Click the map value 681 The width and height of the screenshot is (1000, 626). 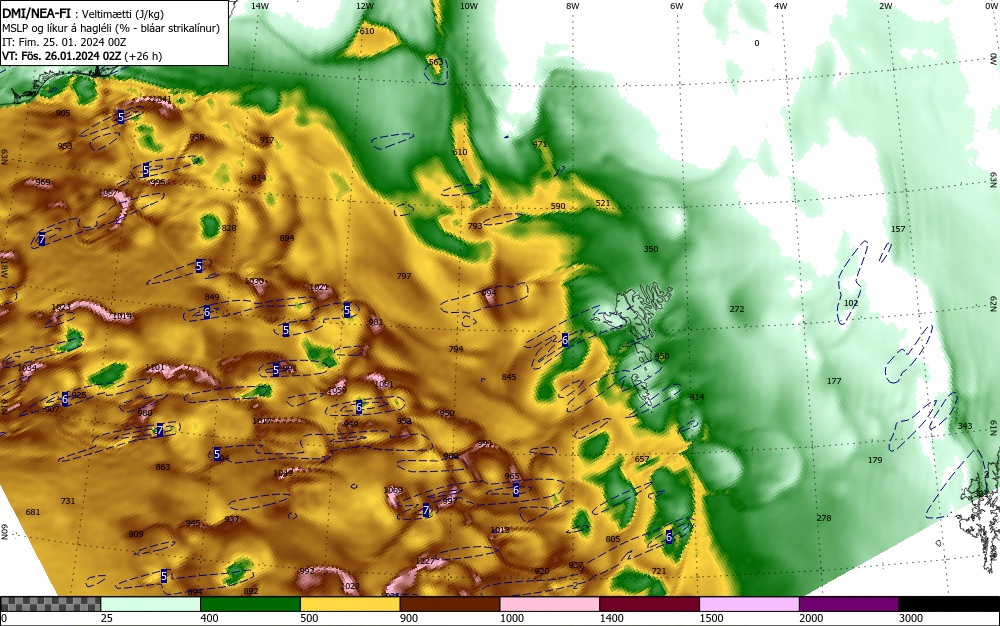click(x=33, y=512)
